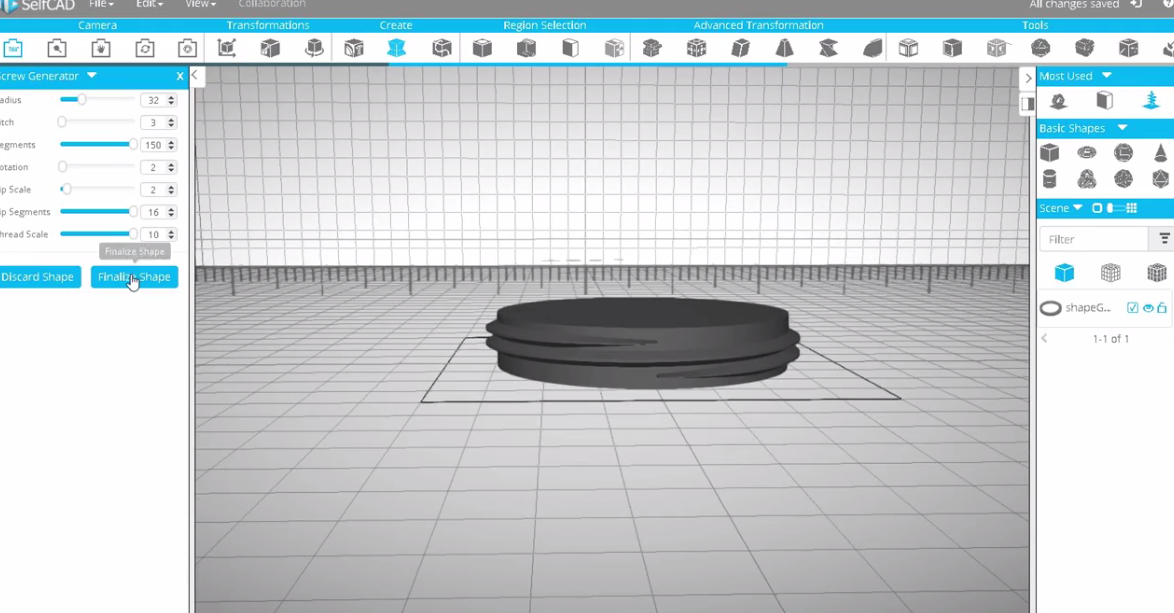Collapse the left panel with arrow

(x=195, y=75)
